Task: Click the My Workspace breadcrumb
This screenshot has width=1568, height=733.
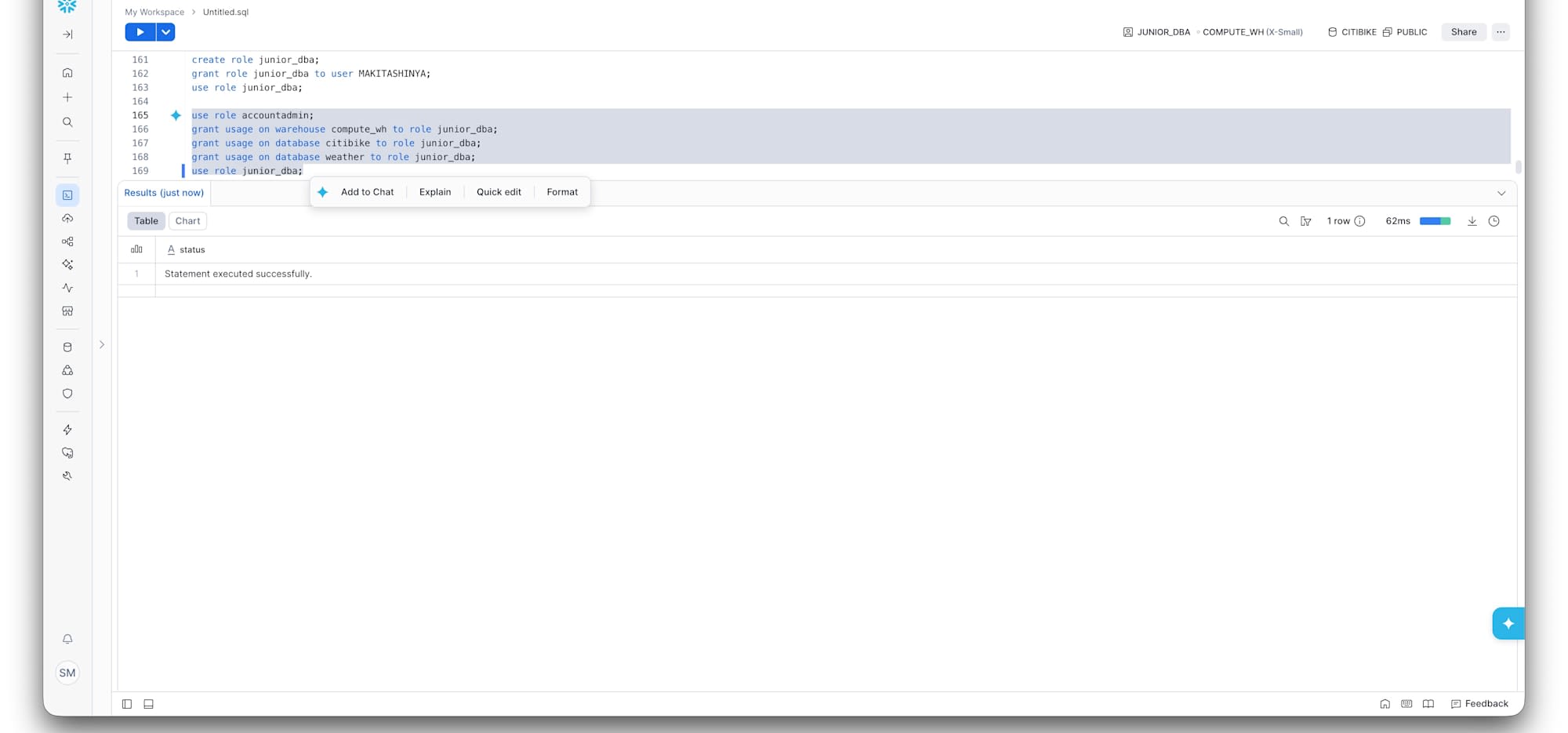Action: [154, 12]
